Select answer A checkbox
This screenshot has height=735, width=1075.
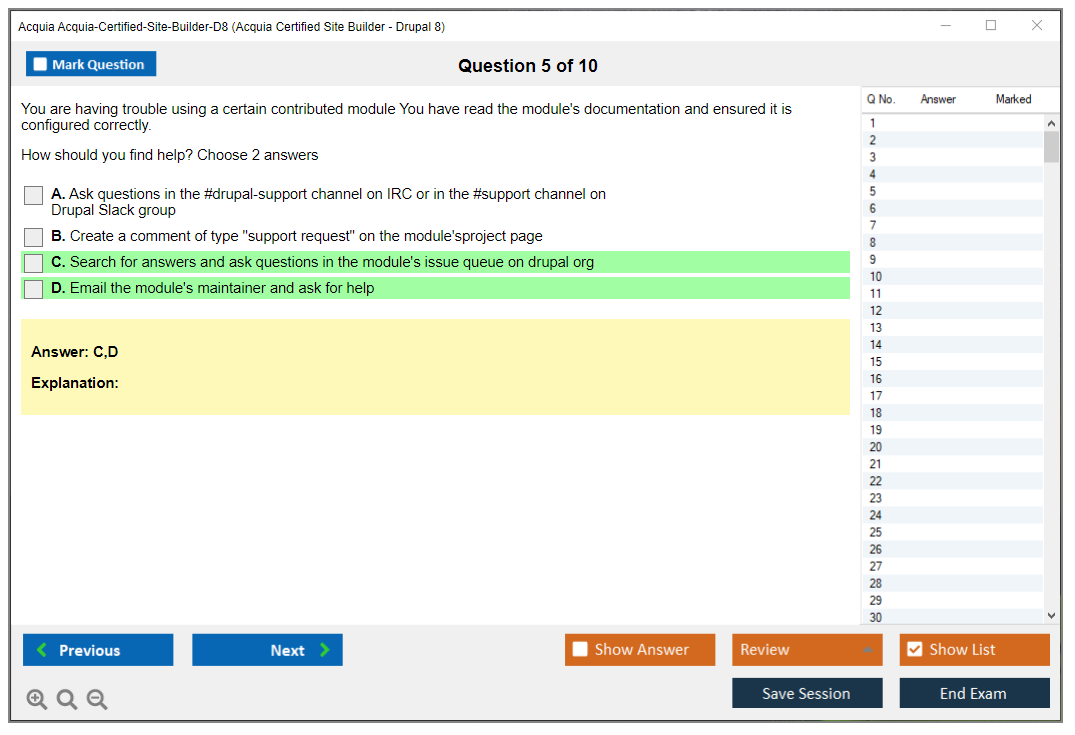(x=33, y=196)
